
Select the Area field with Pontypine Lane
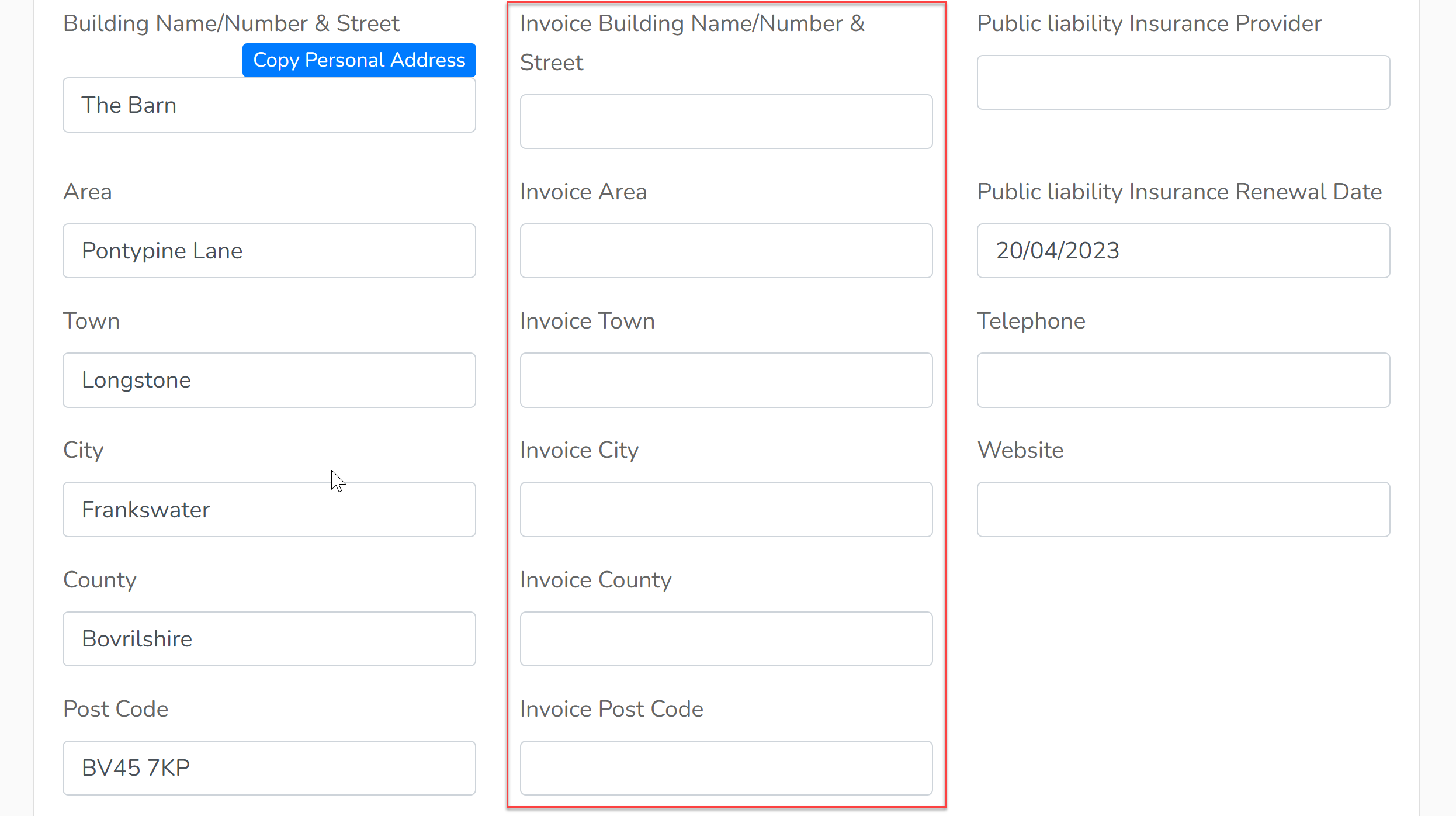[269, 251]
